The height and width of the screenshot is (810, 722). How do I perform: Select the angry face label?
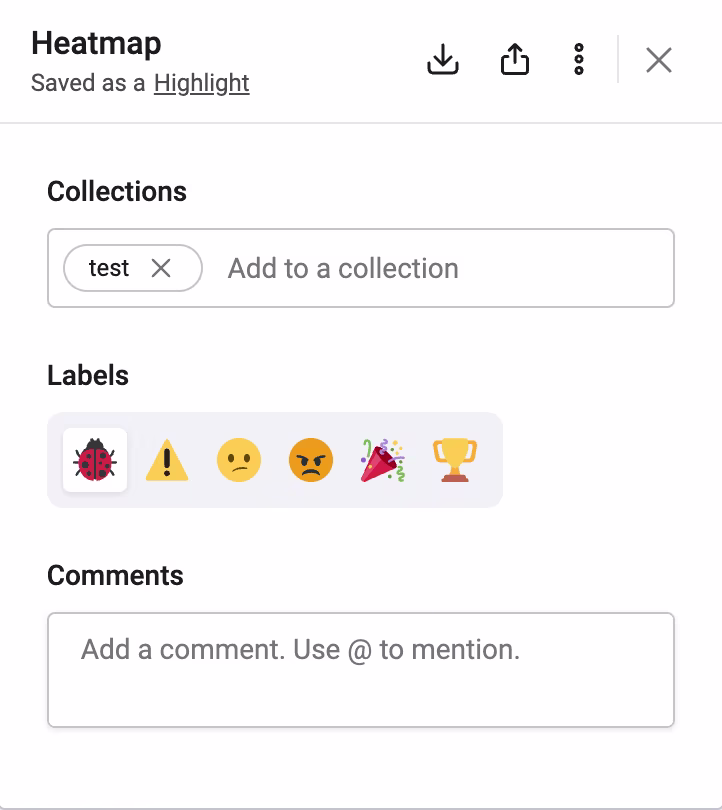pyautogui.click(x=310, y=460)
